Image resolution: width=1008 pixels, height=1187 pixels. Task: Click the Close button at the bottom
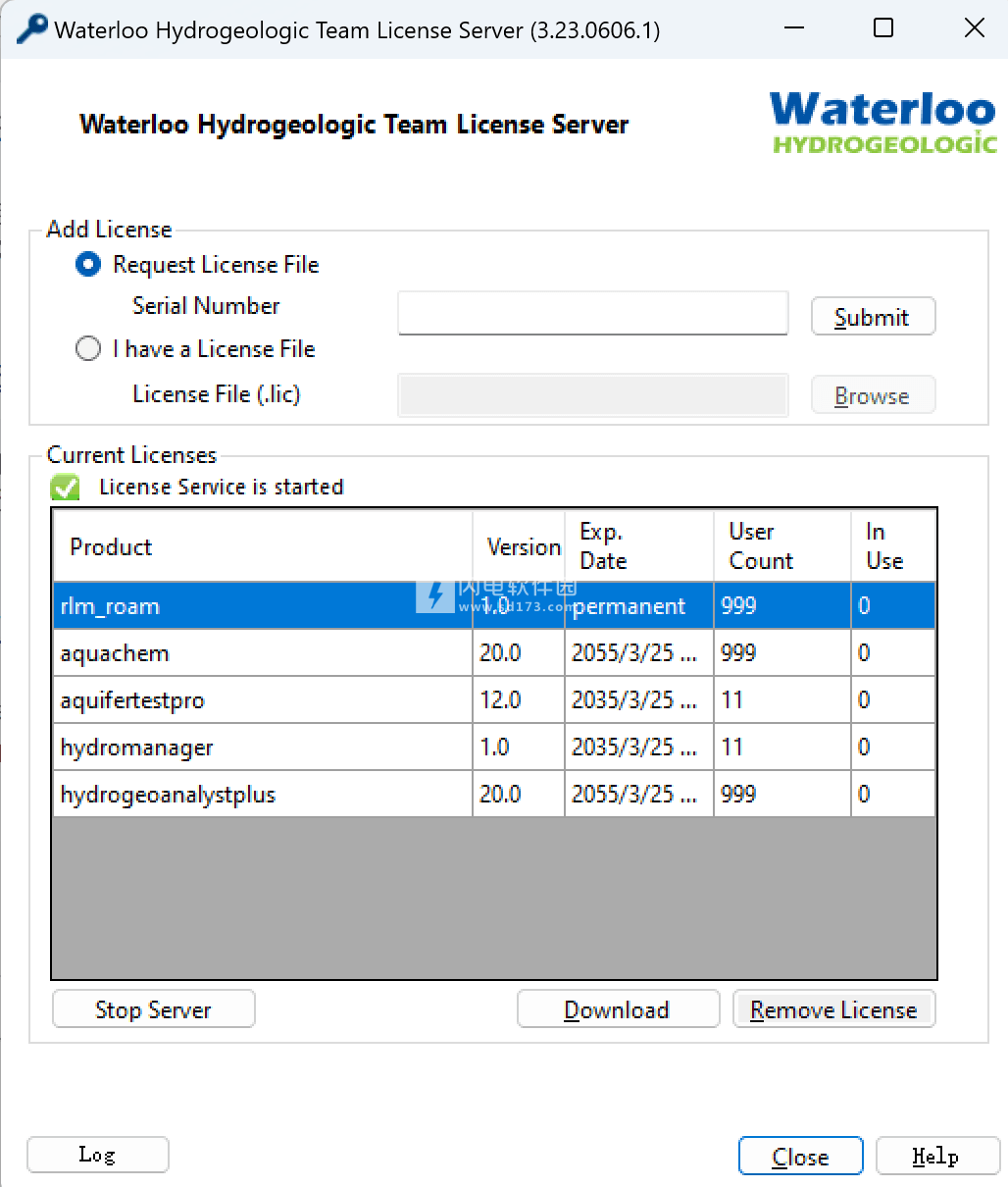coord(800,1157)
